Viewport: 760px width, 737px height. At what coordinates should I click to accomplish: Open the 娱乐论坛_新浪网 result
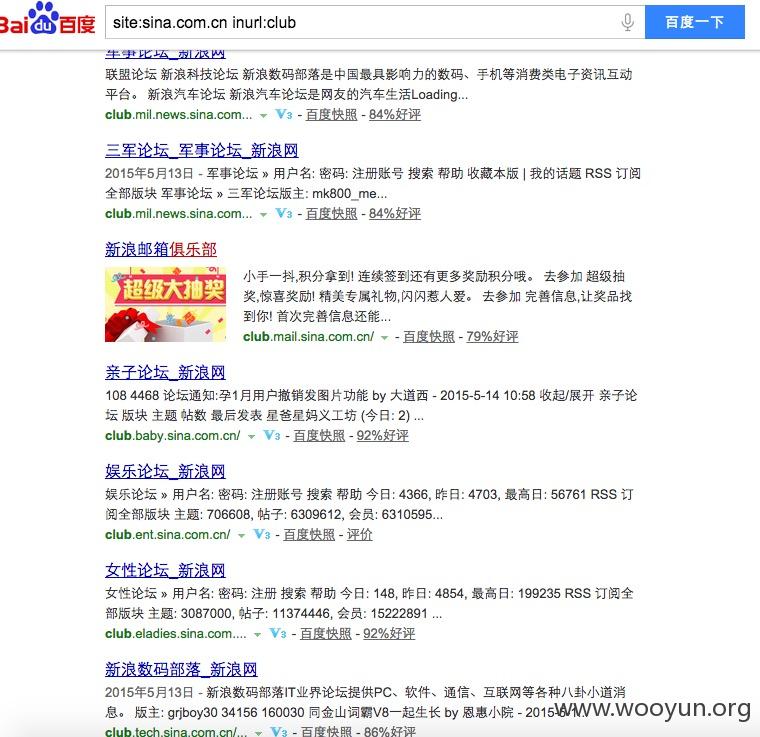pyautogui.click(x=165, y=471)
